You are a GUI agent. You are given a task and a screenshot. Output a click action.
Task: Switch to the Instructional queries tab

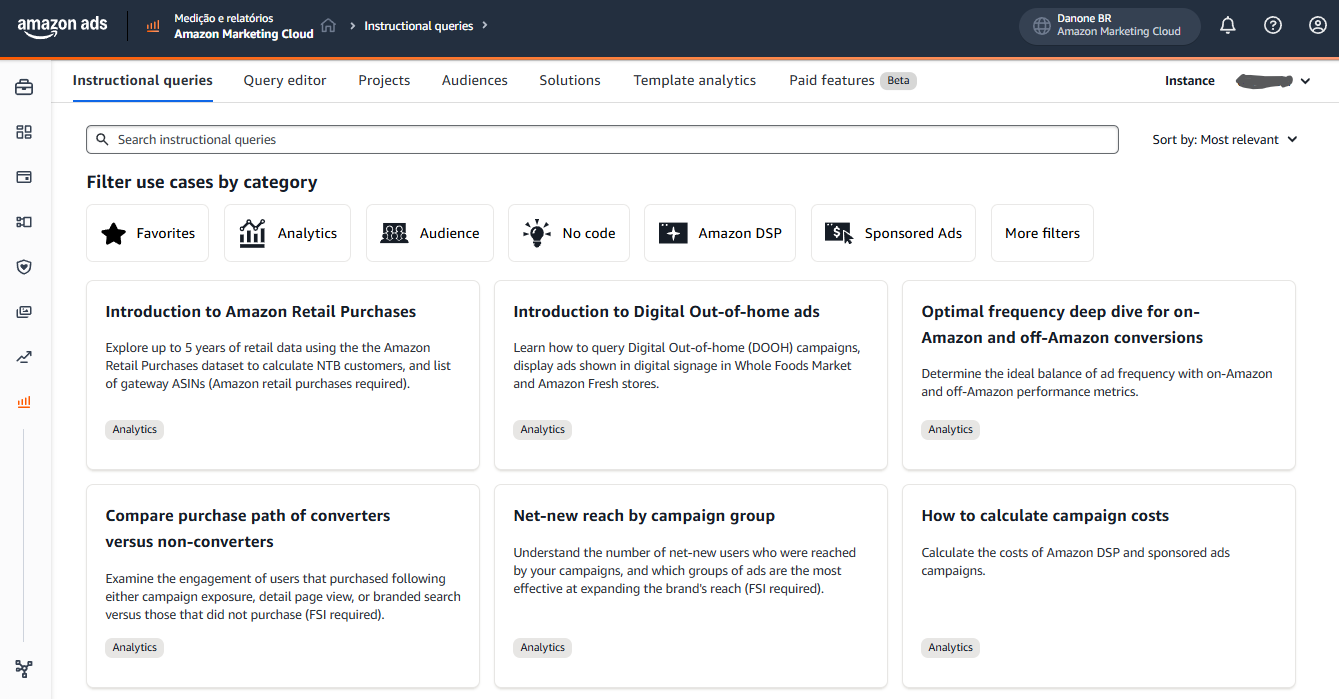point(143,80)
